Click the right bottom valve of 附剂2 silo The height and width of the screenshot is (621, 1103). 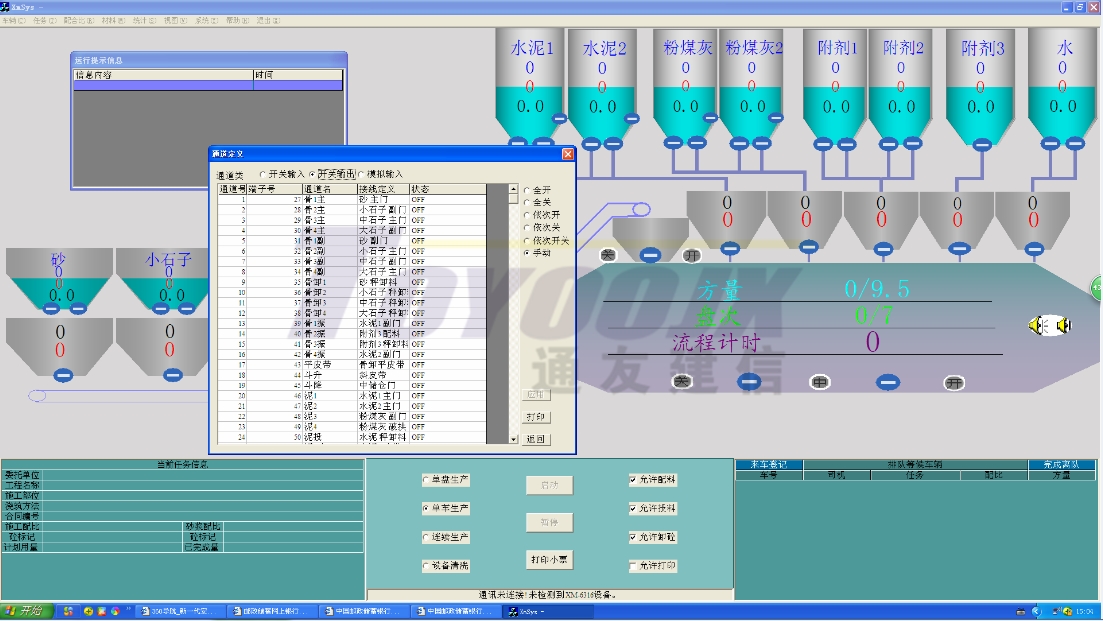pyautogui.click(x=913, y=143)
